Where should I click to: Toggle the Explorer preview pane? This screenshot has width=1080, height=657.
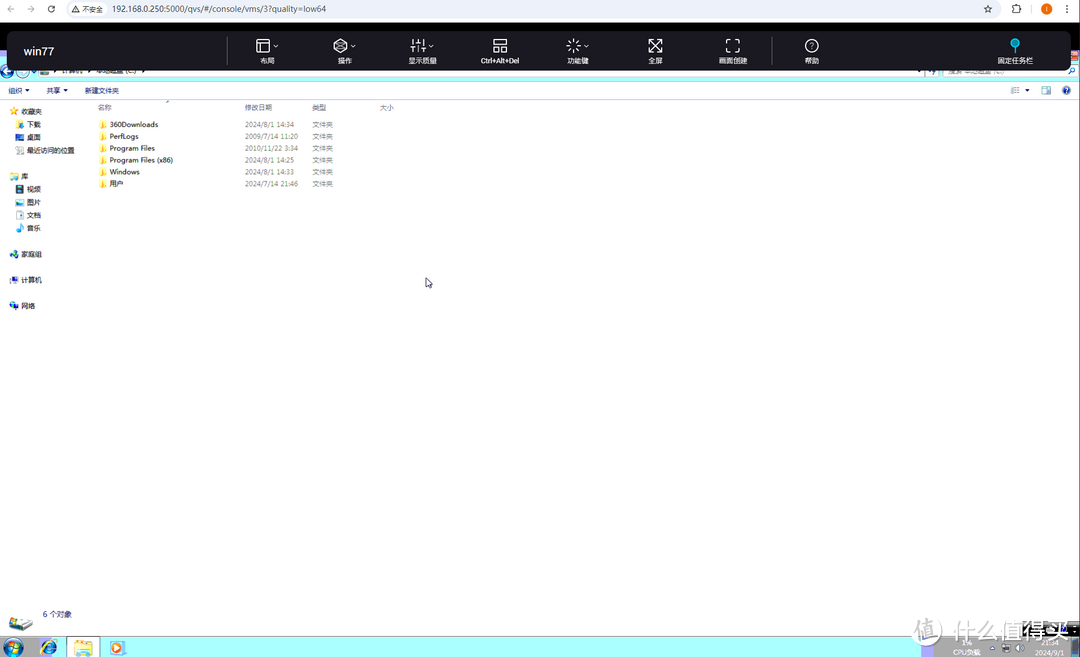click(1046, 90)
